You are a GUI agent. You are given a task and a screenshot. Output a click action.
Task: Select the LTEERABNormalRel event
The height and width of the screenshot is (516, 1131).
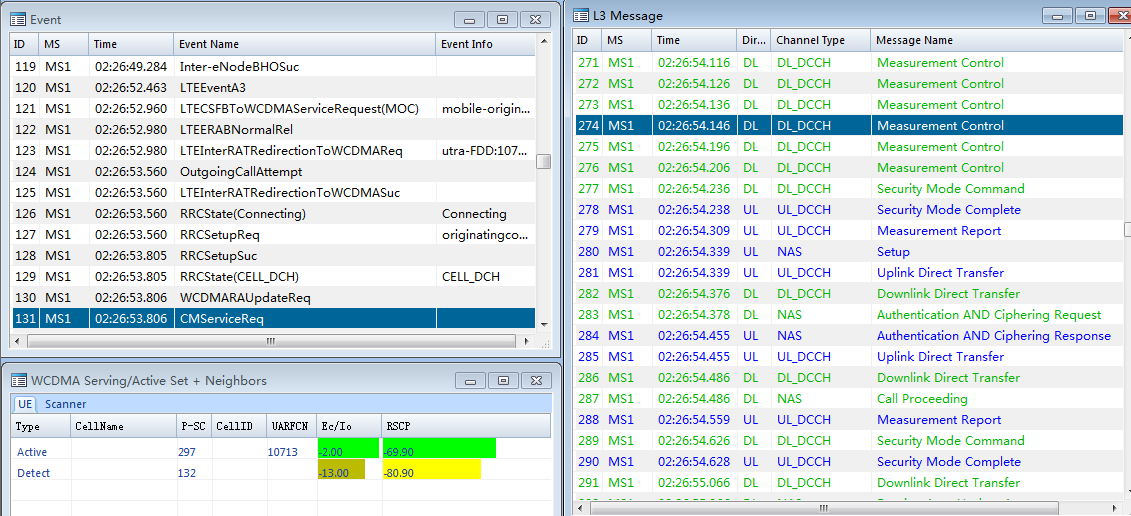[273, 130]
